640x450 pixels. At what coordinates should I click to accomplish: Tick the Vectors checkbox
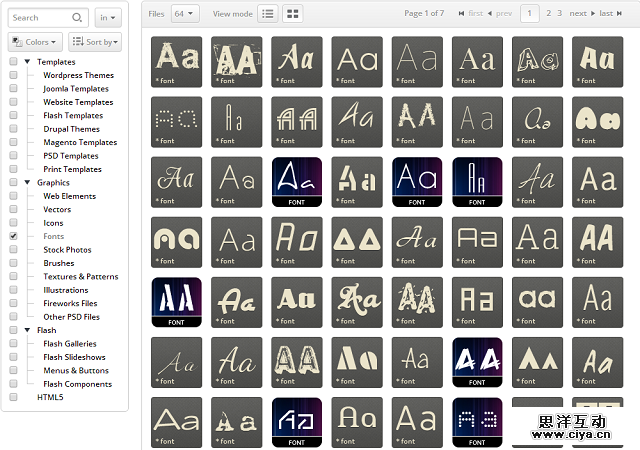point(13,209)
